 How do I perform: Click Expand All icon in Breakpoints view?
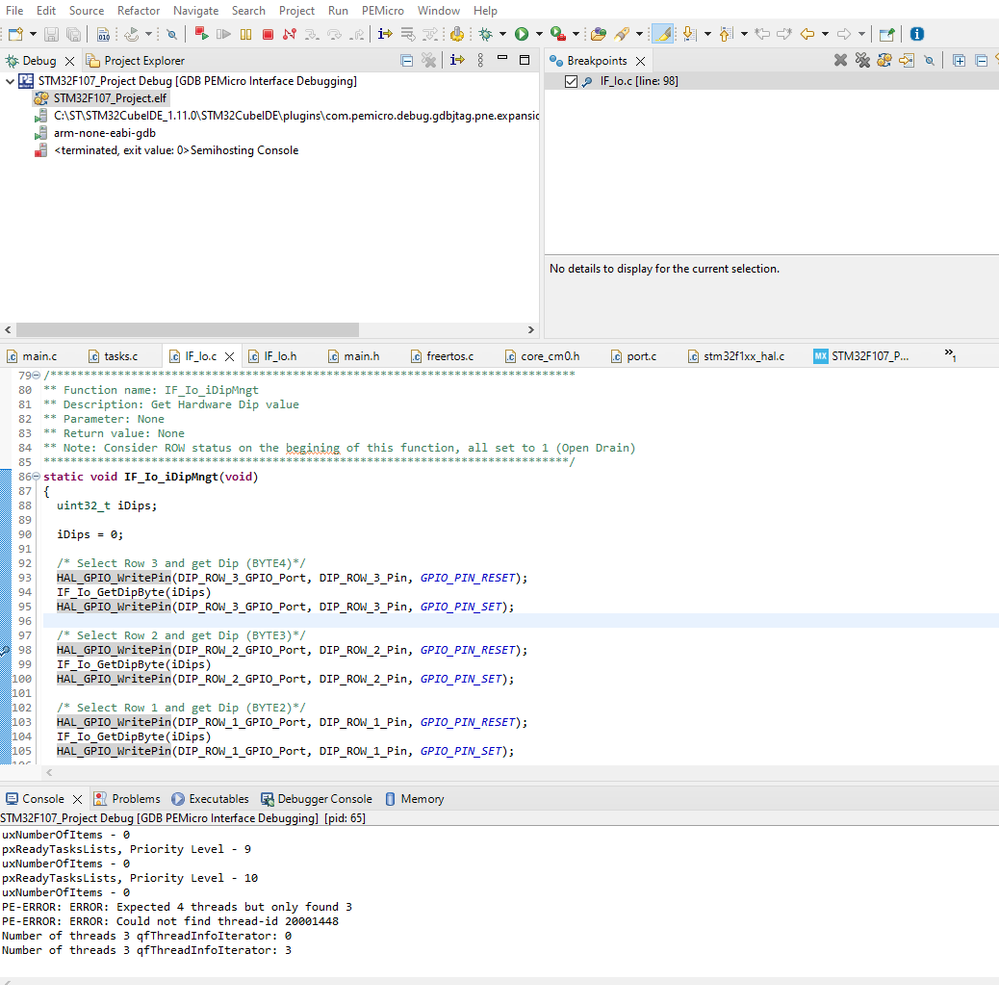pos(959,61)
